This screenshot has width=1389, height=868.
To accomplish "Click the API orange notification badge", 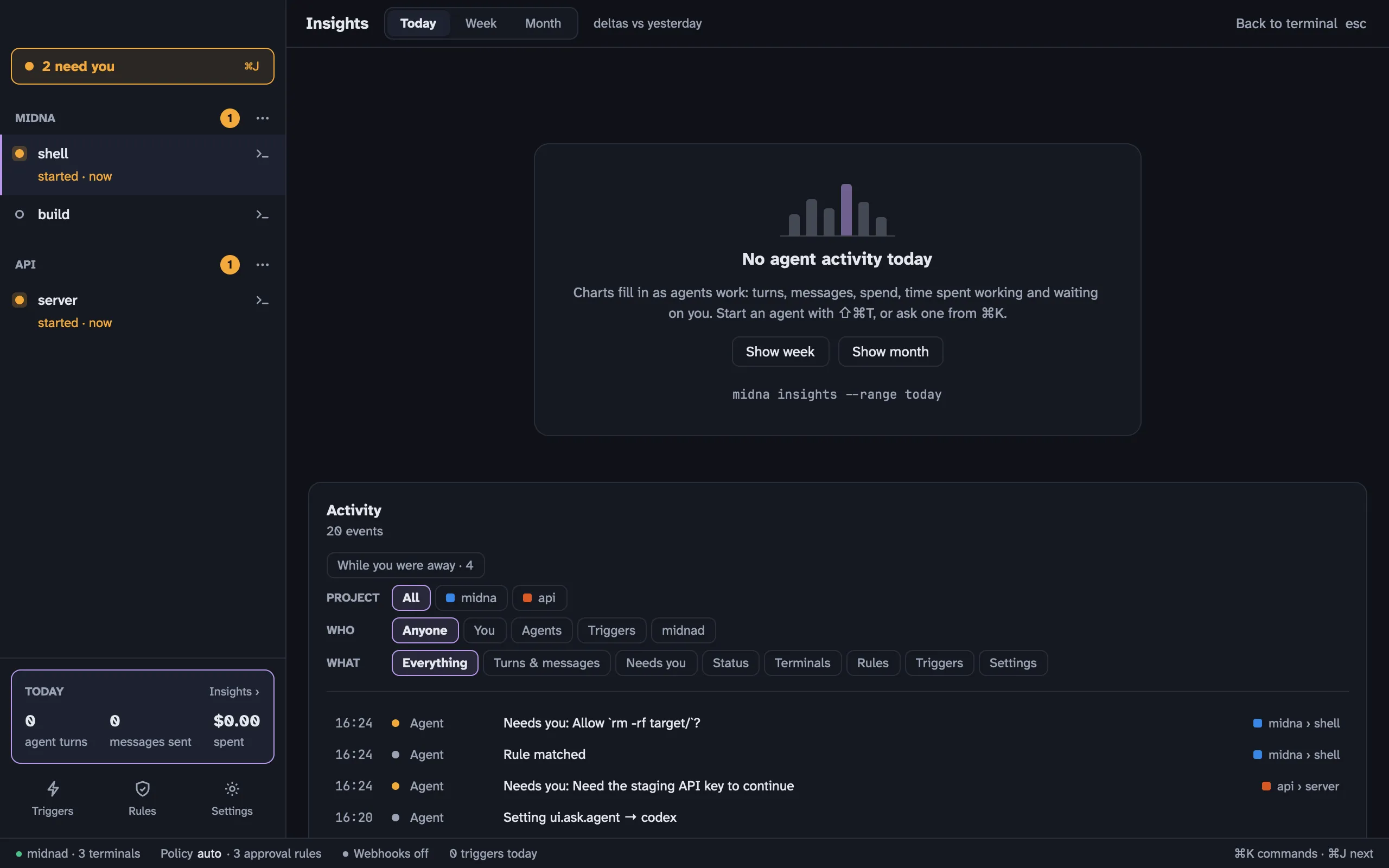I will 230,265.
